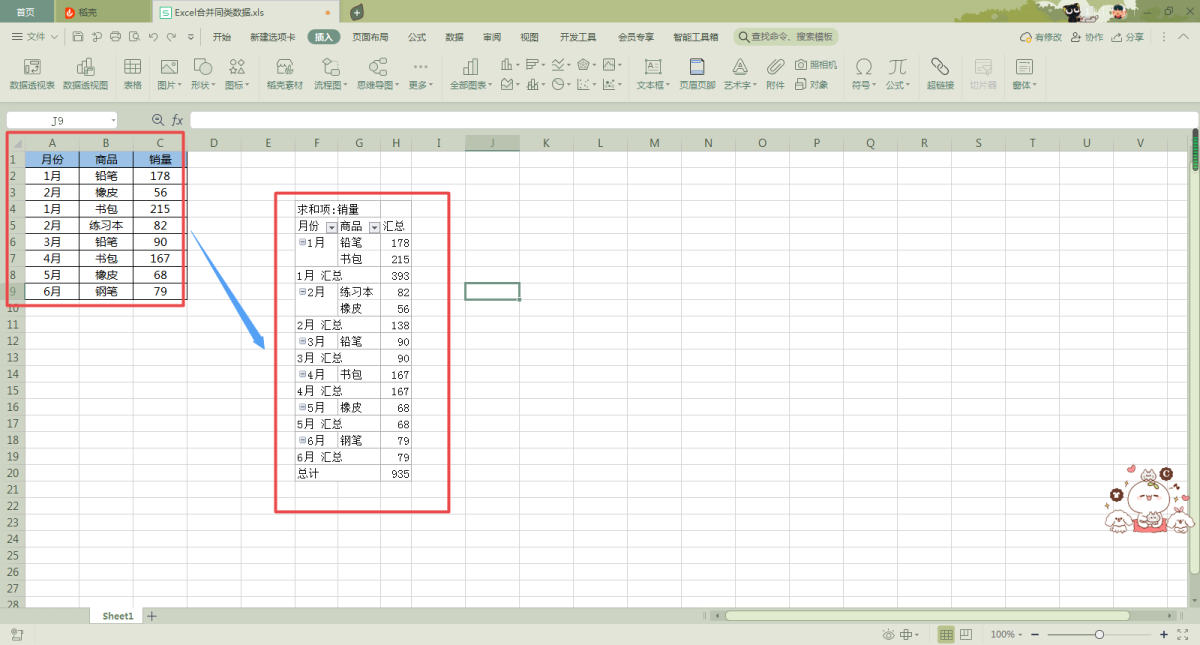Click the 超链接 hyperlink icon

[x=939, y=73]
